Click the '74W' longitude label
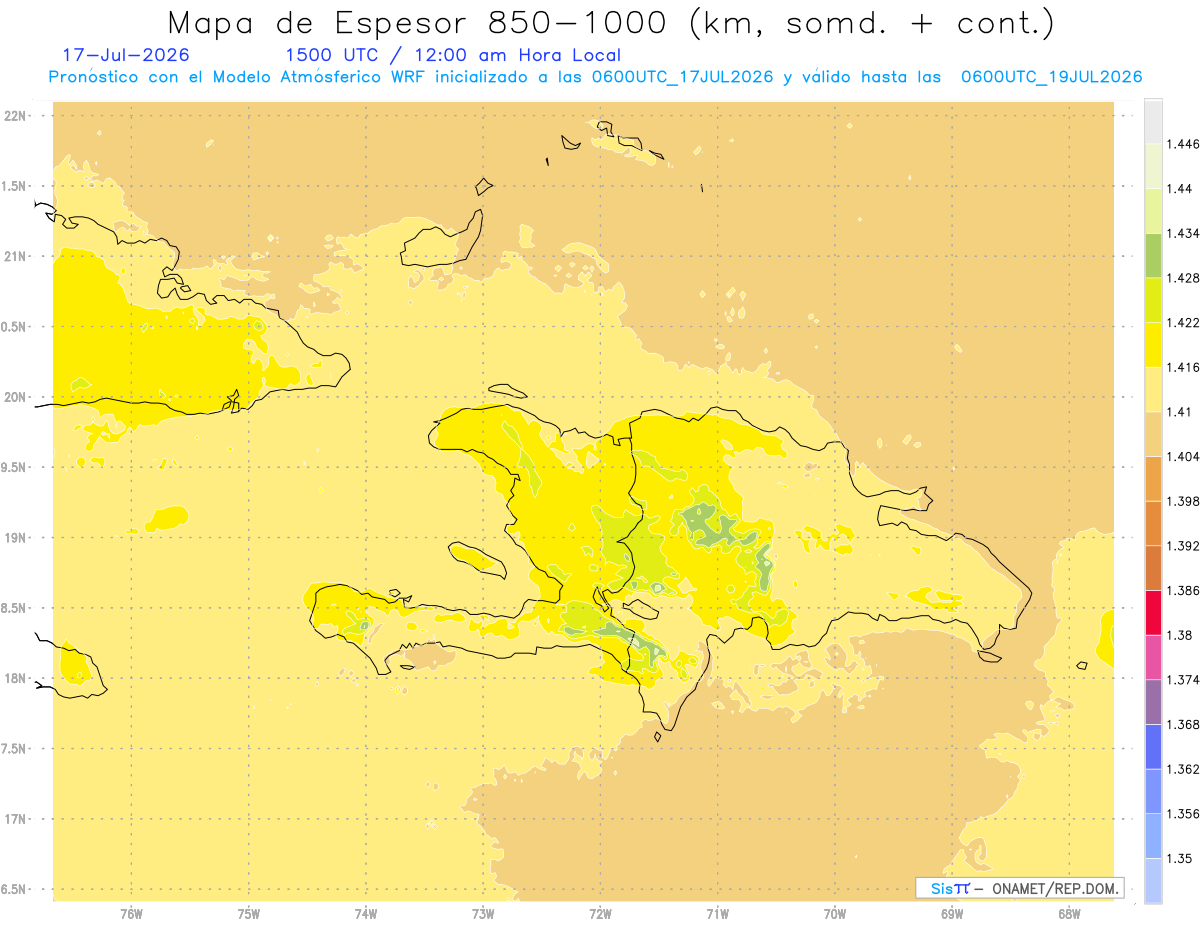This screenshot has height=927, width=1200. (366, 914)
